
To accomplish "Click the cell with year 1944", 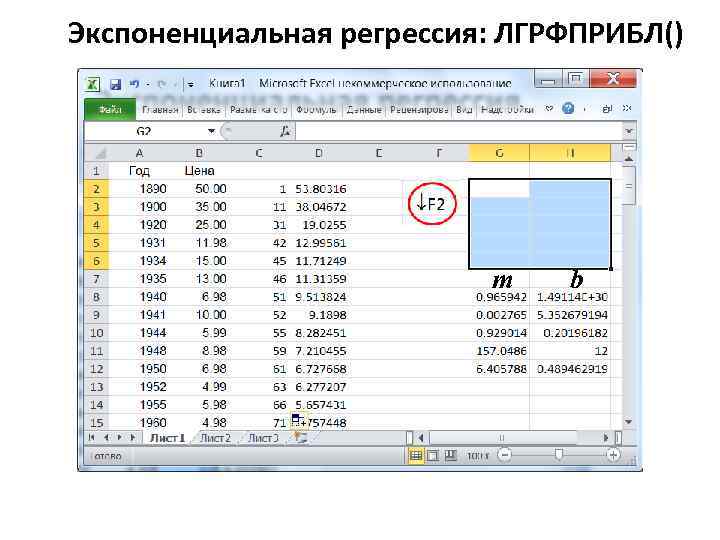I will [139, 333].
